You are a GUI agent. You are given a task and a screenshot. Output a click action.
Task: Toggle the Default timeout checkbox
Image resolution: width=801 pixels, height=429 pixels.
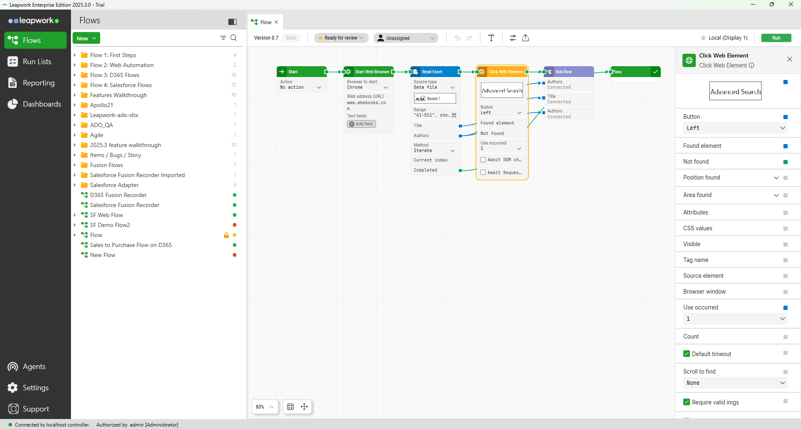pyautogui.click(x=687, y=354)
